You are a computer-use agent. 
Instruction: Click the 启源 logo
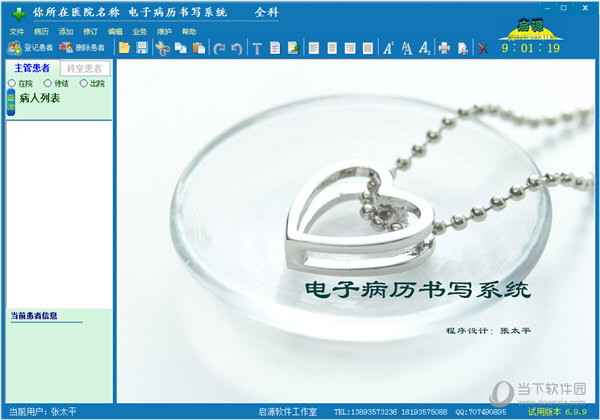(x=531, y=29)
